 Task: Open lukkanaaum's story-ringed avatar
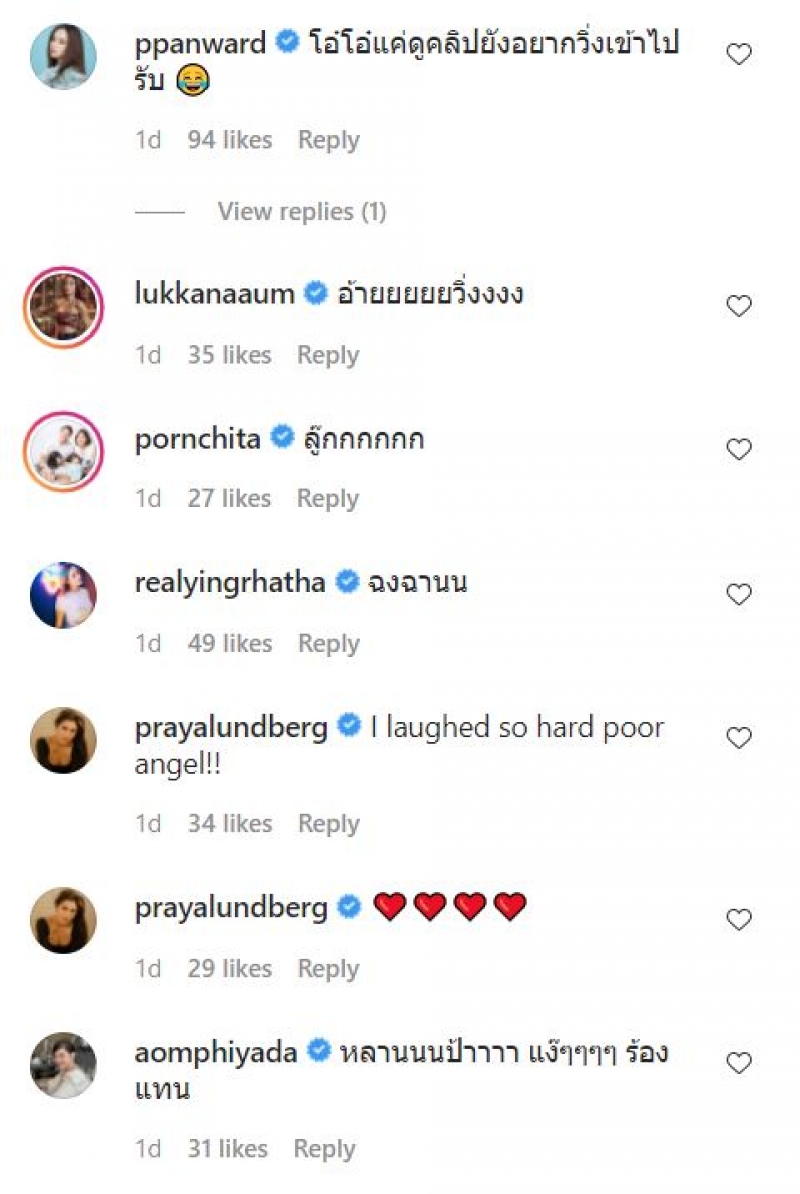[x=64, y=306]
